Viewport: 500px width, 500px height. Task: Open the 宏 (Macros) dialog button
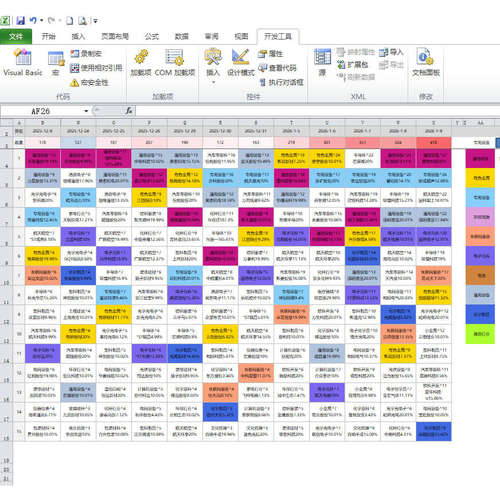pos(56,63)
